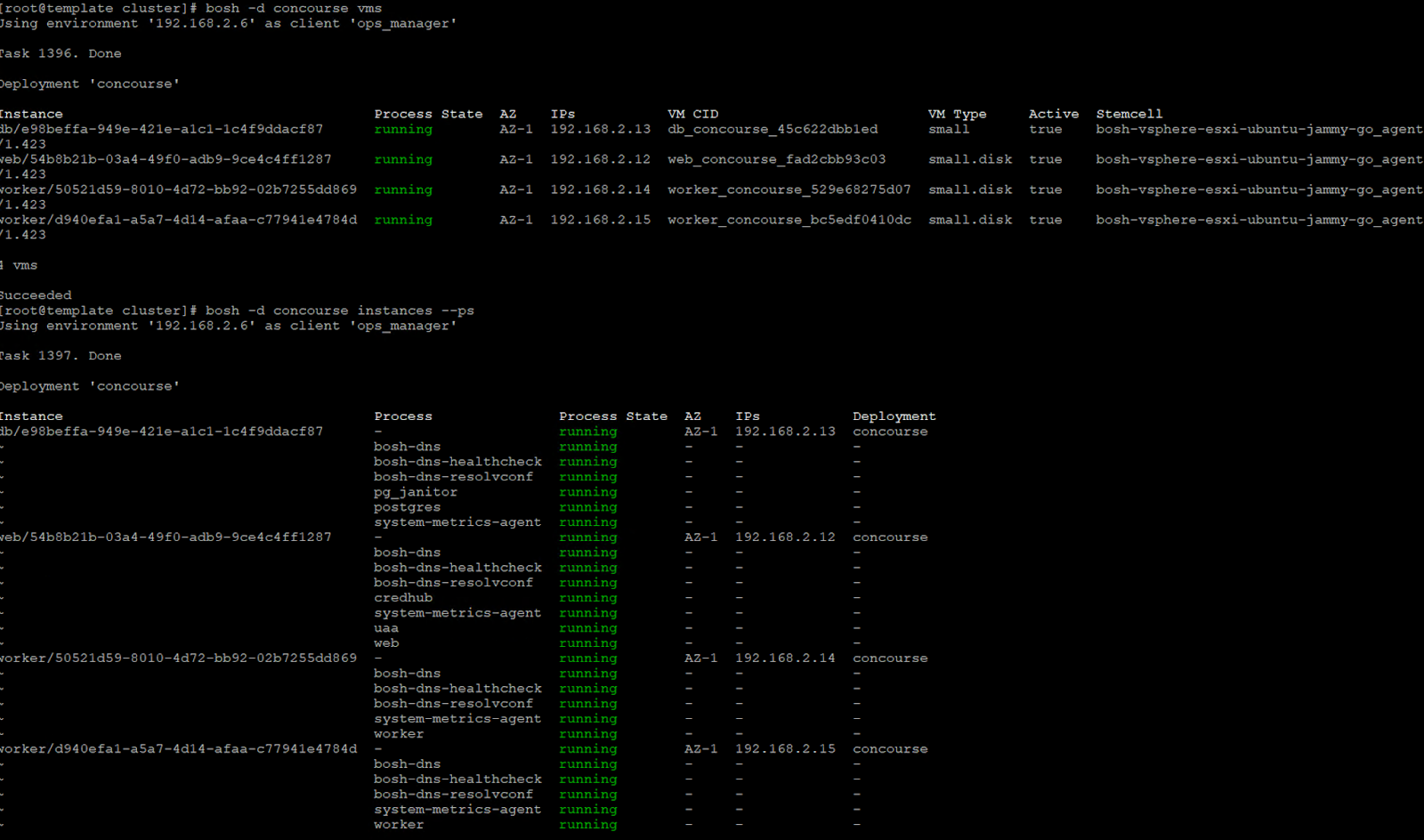Click IP 192.168.2.14 in vms table
The width and height of the screenshot is (1424, 840).
tap(601, 190)
